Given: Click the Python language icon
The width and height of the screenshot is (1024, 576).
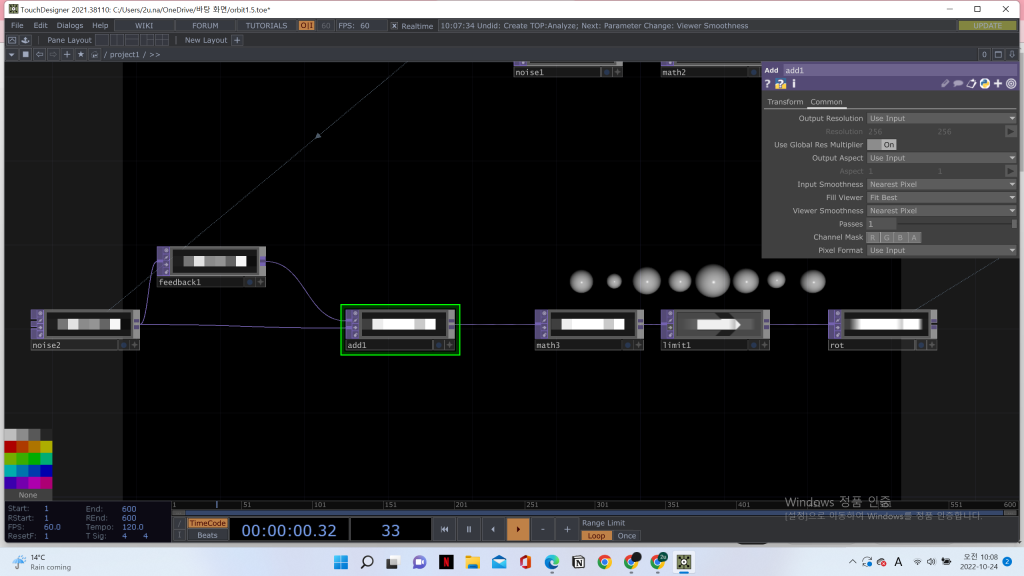Looking at the screenshot, I should click(985, 84).
